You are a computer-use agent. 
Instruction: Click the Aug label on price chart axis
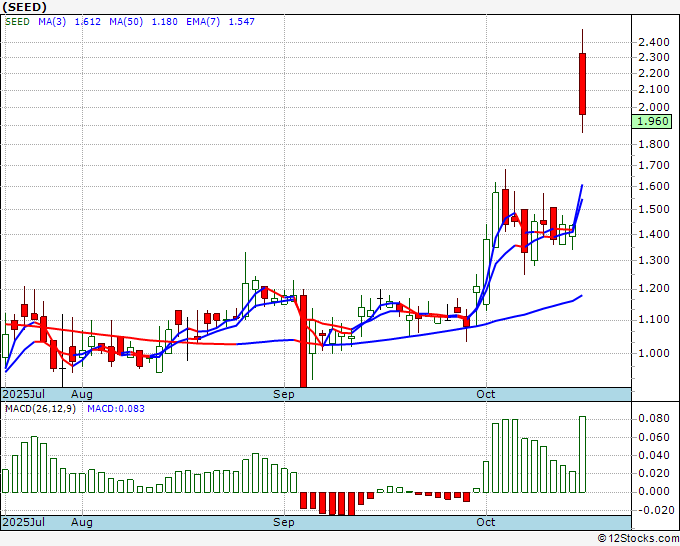click(82, 395)
